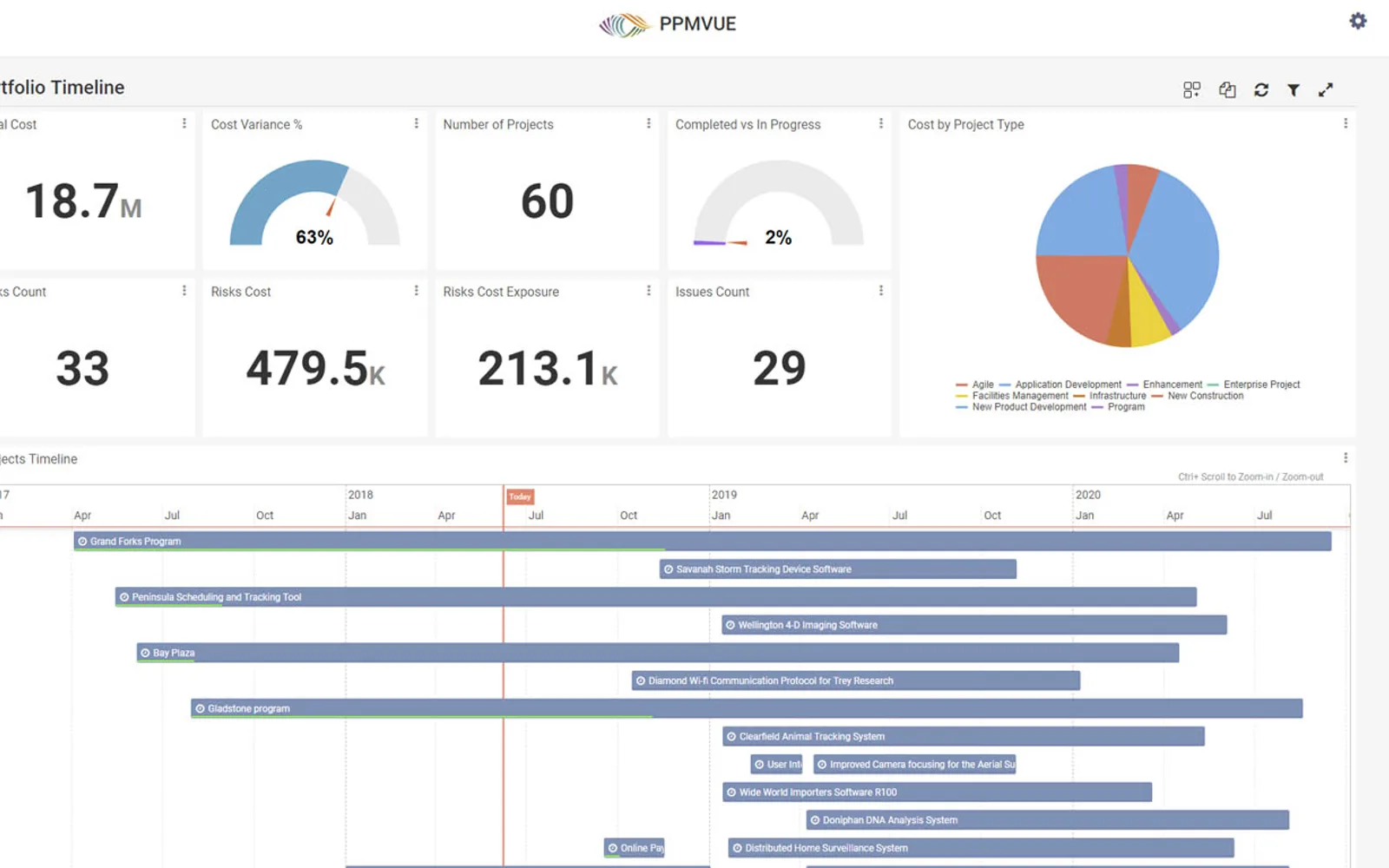
Task: Click the large blue pie chart slice
Action: coord(1176,247)
